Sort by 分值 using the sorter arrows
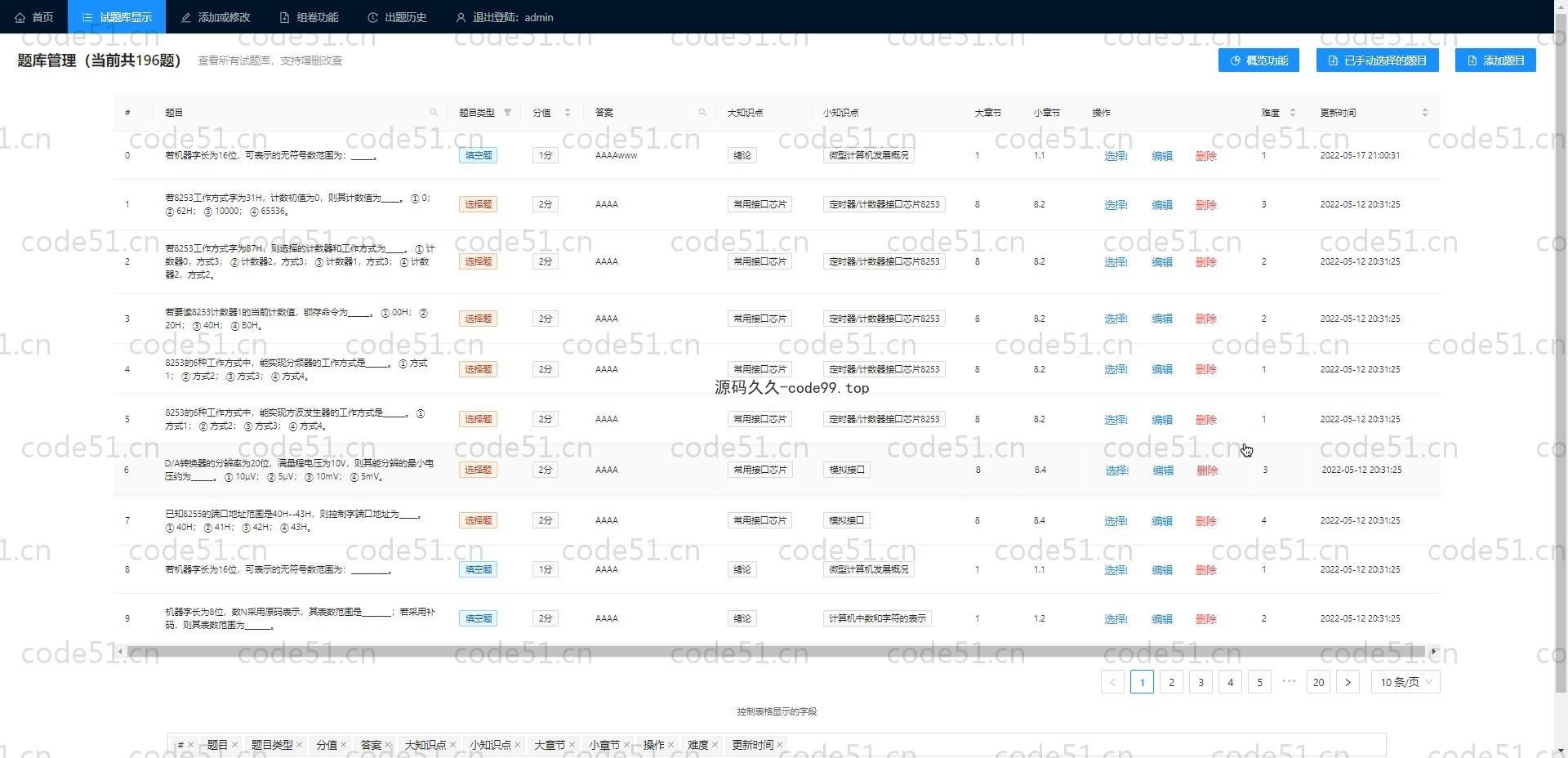 (x=568, y=113)
